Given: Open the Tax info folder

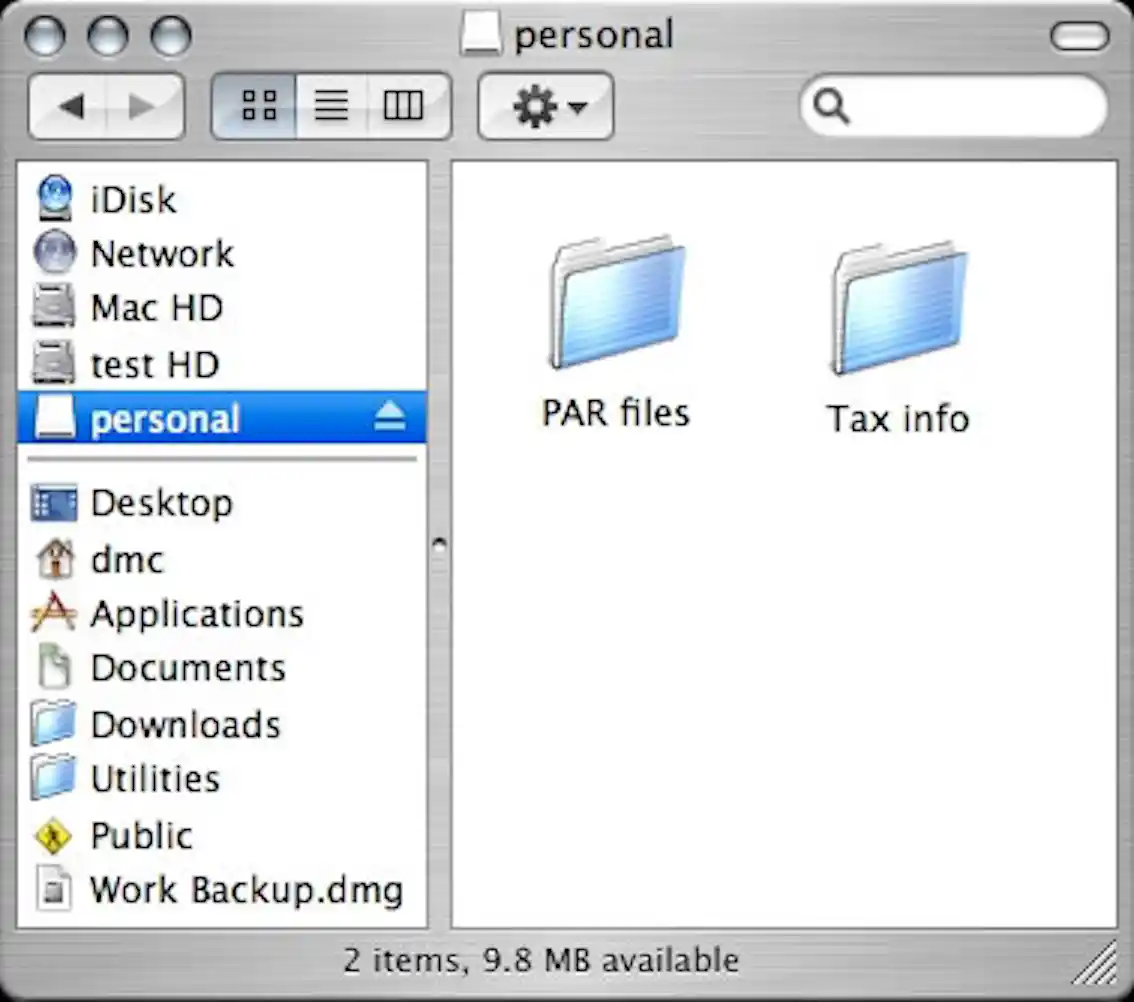Looking at the screenshot, I should [x=897, y=305].
